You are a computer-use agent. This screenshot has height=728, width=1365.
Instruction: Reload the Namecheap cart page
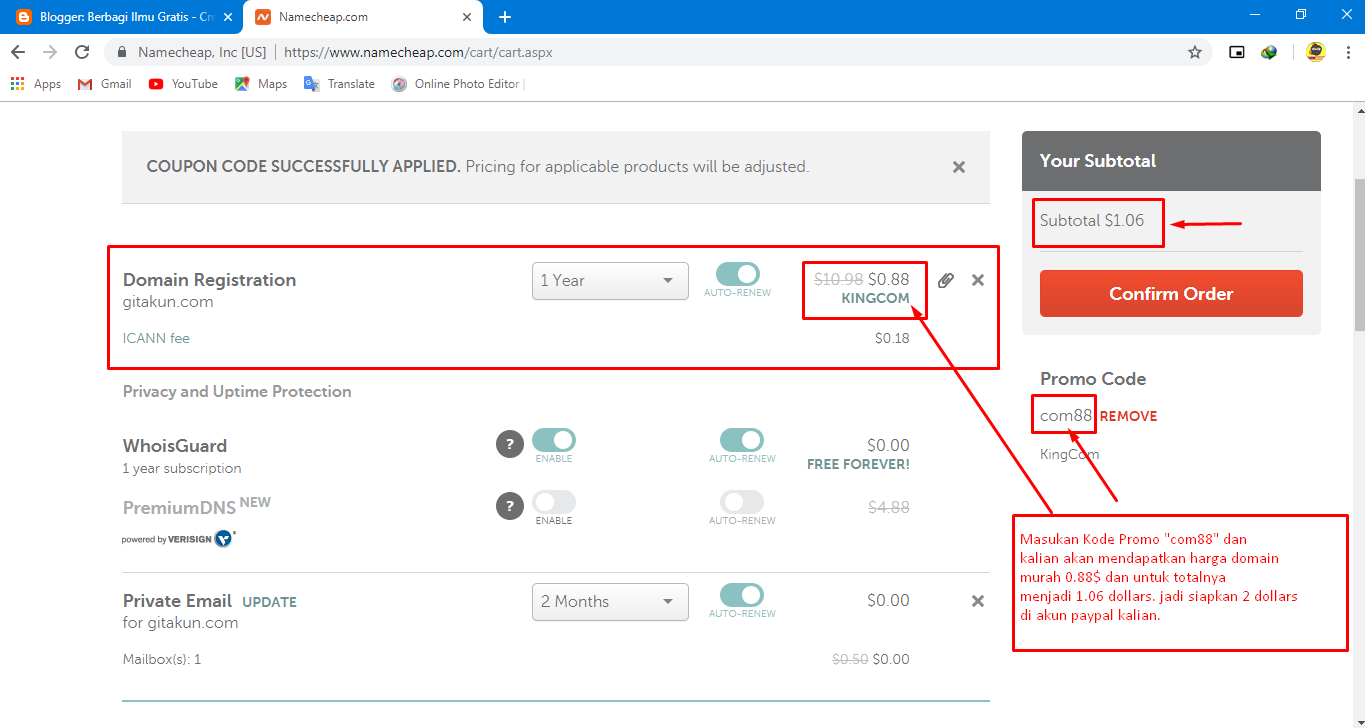(x=83, y=52)
